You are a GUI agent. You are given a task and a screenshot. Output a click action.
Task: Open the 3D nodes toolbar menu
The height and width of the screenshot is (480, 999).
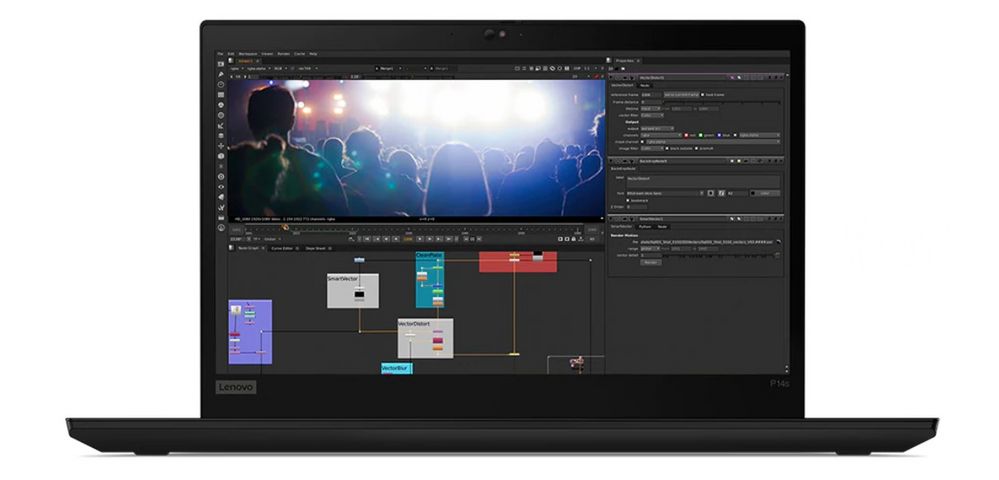221,156
